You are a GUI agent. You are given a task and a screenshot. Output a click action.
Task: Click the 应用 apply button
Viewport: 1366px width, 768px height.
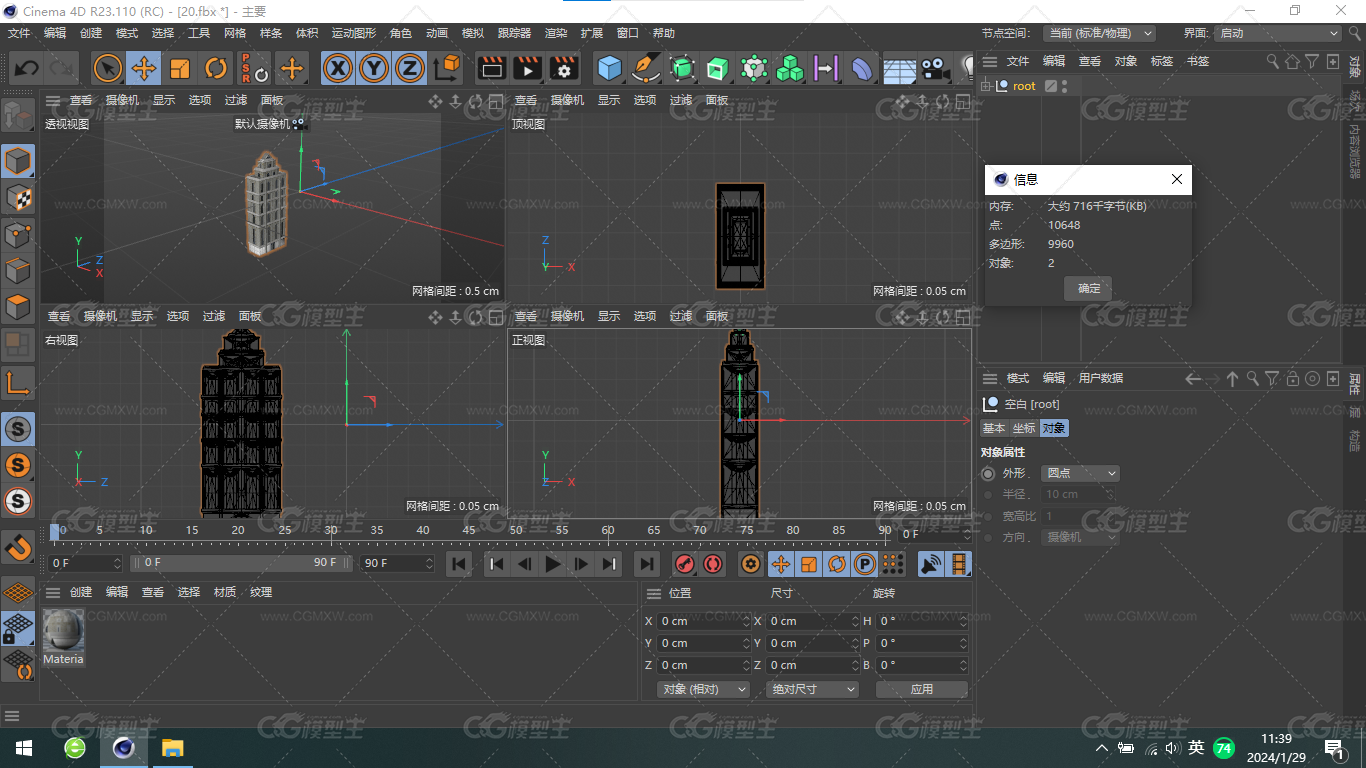pos(922,689)
